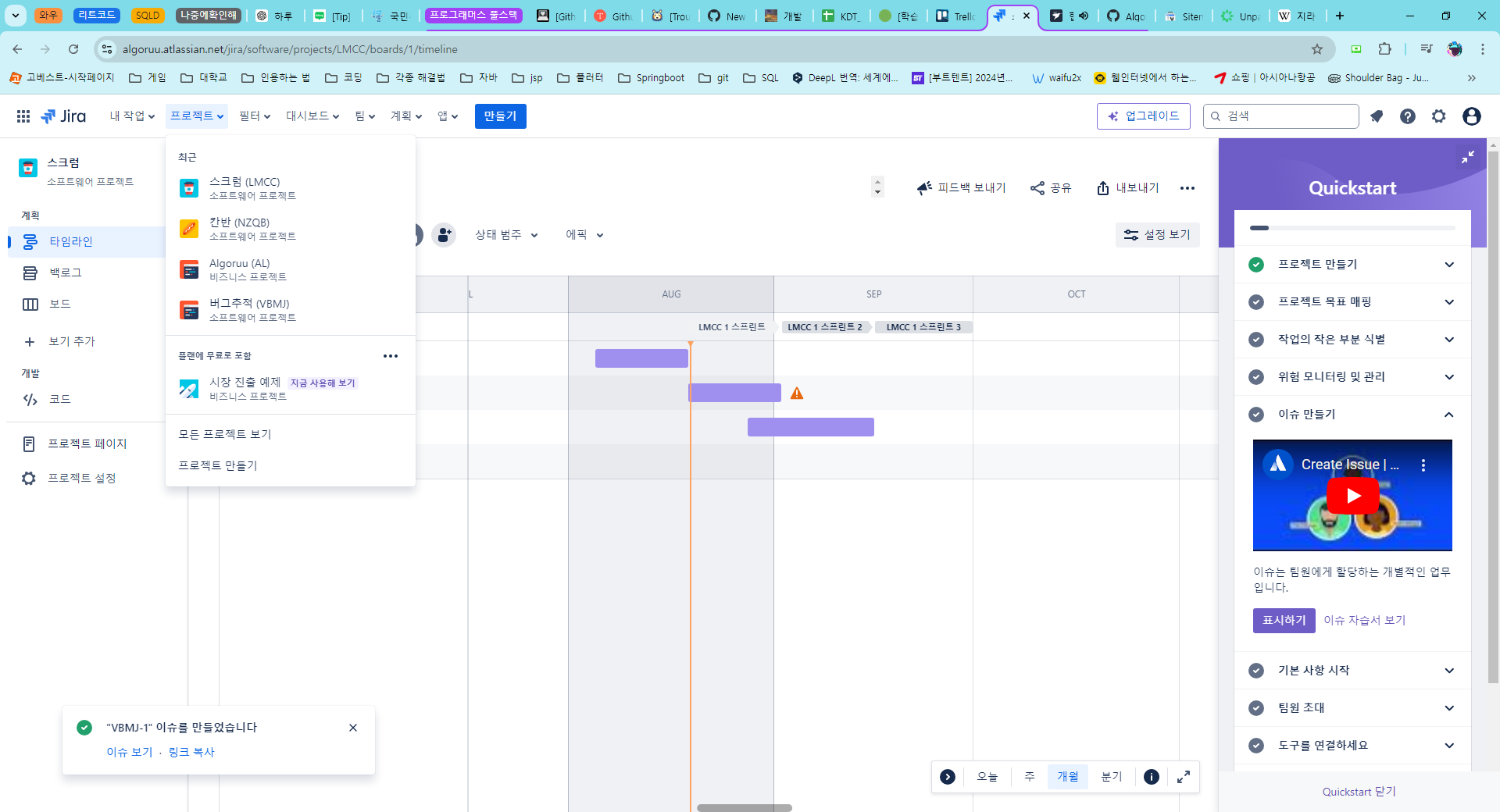Play the Create Issue video
Image resolution: width=1500 pixels, height=812 pixels.
[x=1352, y=496]
